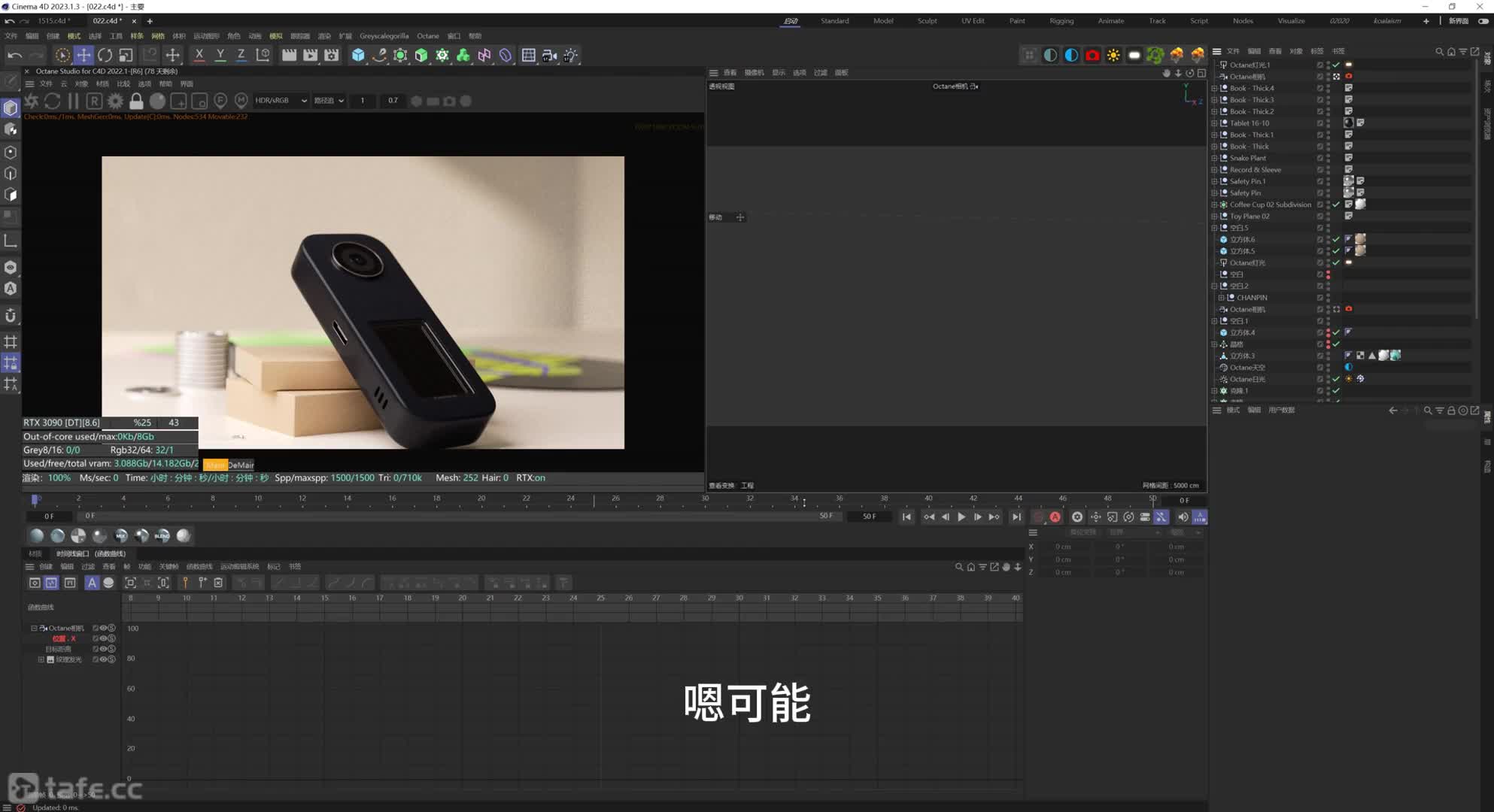Viewport: 1494px width, 812px height.
Task: Go to the end of animation
Action: 1016,517
